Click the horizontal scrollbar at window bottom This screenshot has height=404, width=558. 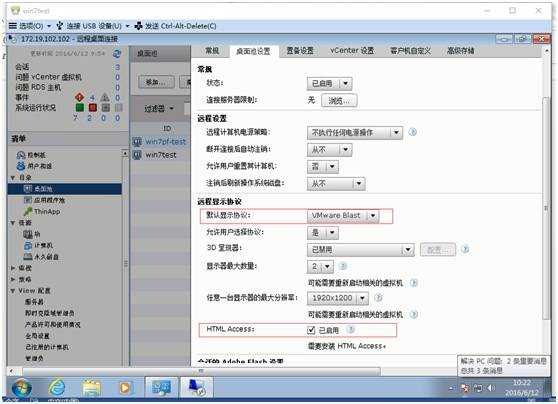point(201,372)
